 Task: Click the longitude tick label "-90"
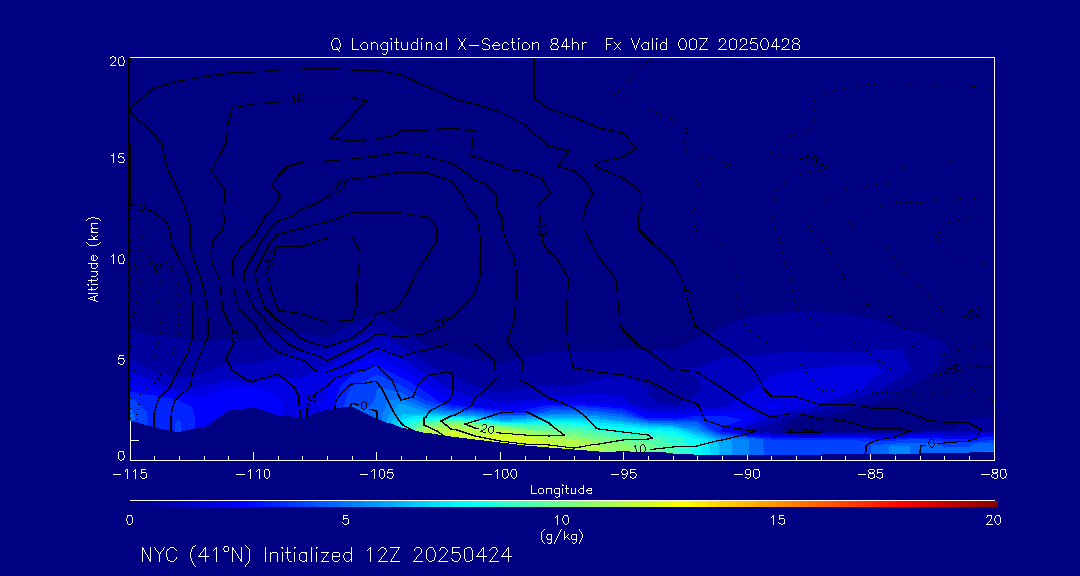point(747,474)
